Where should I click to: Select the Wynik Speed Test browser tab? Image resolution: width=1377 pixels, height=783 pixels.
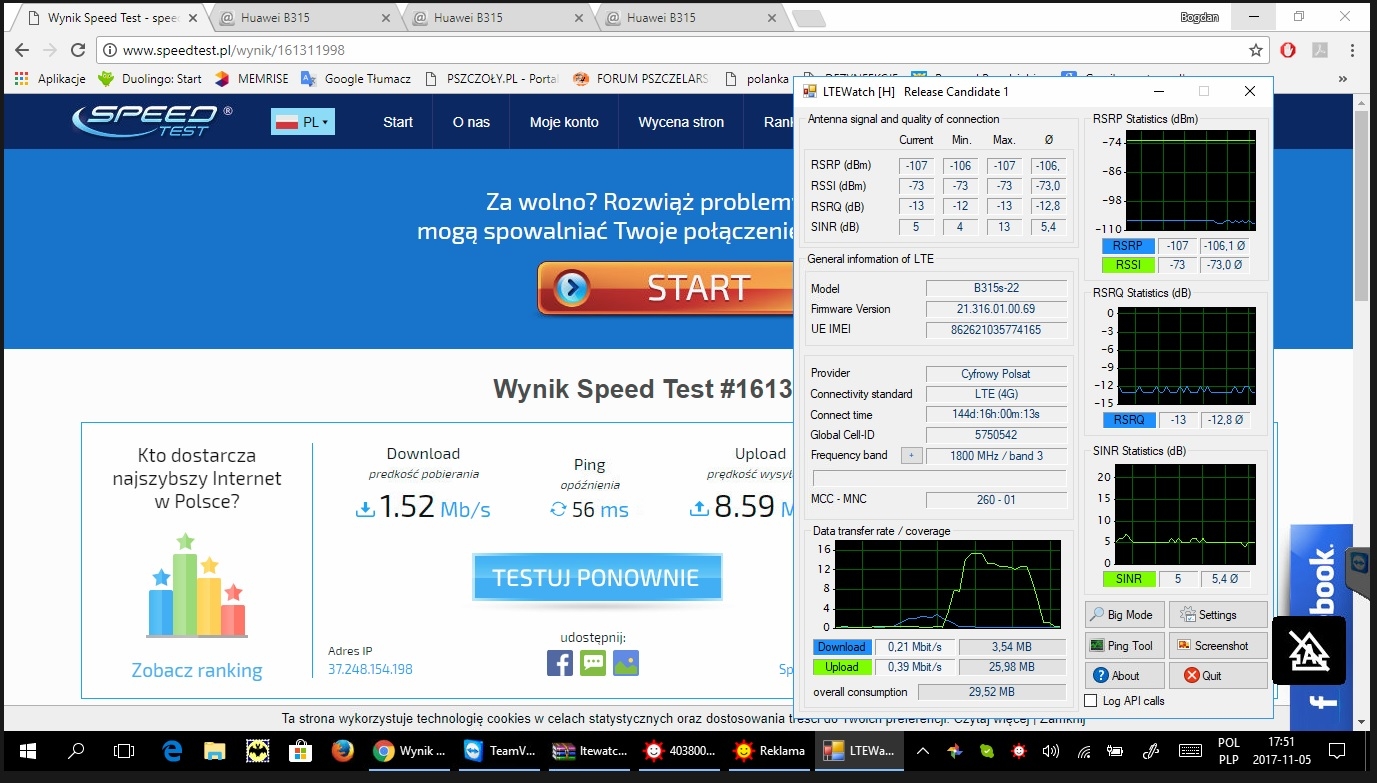click(x=112, y=18)
